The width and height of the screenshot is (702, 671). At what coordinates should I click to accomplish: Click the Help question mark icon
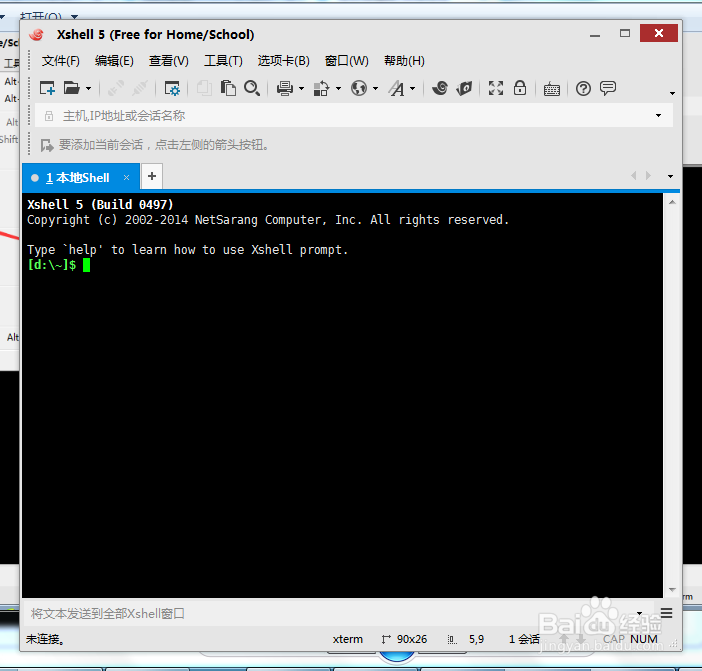[583, 89]
